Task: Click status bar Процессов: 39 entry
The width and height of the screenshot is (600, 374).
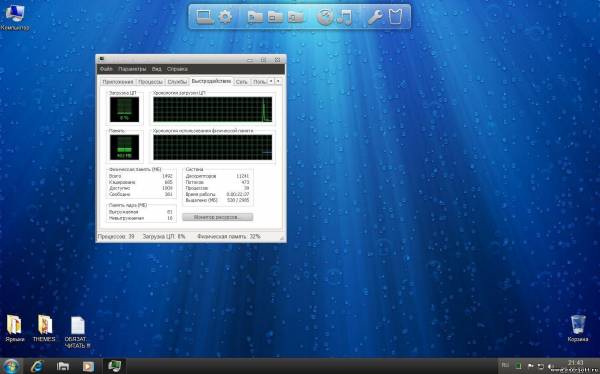Action: (116, 237)
